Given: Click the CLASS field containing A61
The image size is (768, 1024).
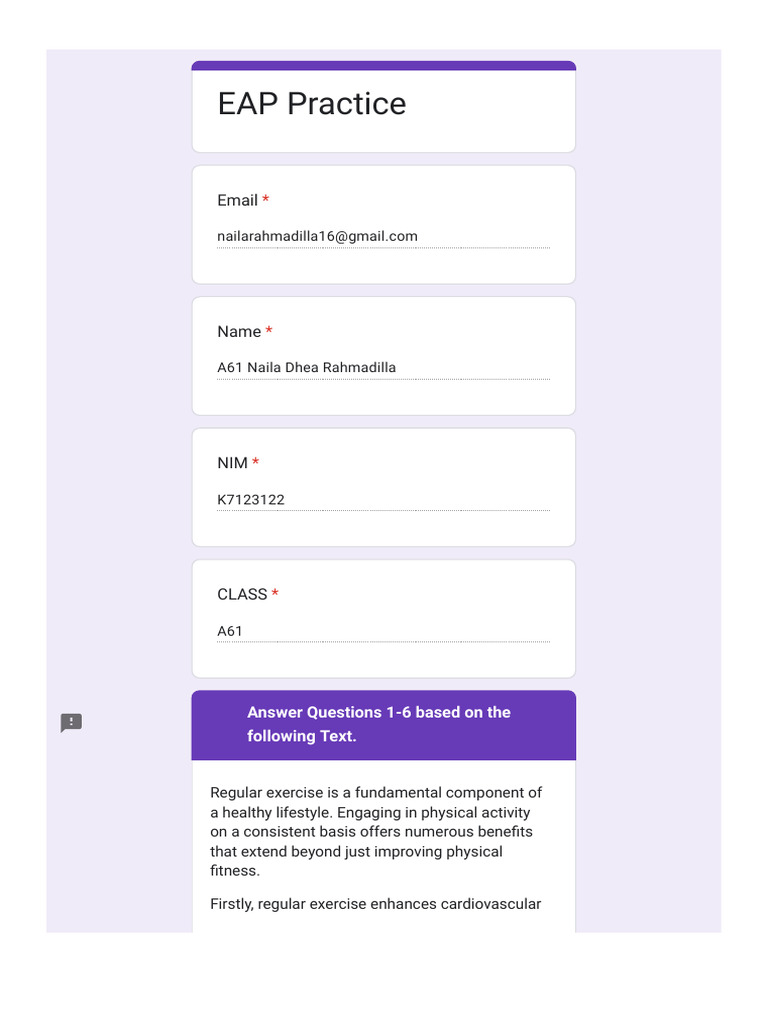Looking at the screenshot, I should 383,631.
